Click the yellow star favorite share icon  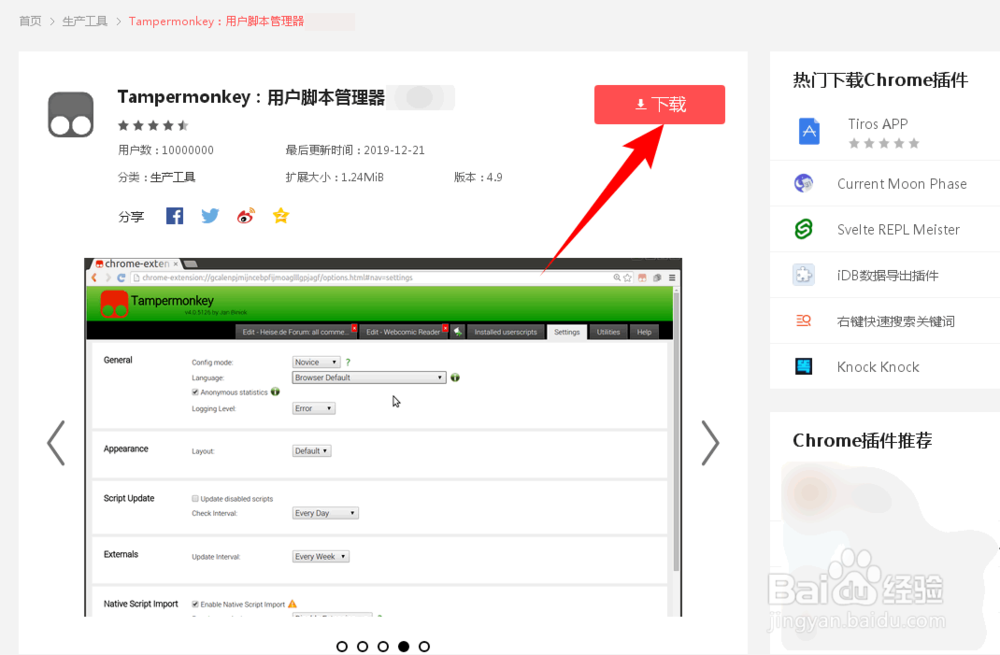281,216
